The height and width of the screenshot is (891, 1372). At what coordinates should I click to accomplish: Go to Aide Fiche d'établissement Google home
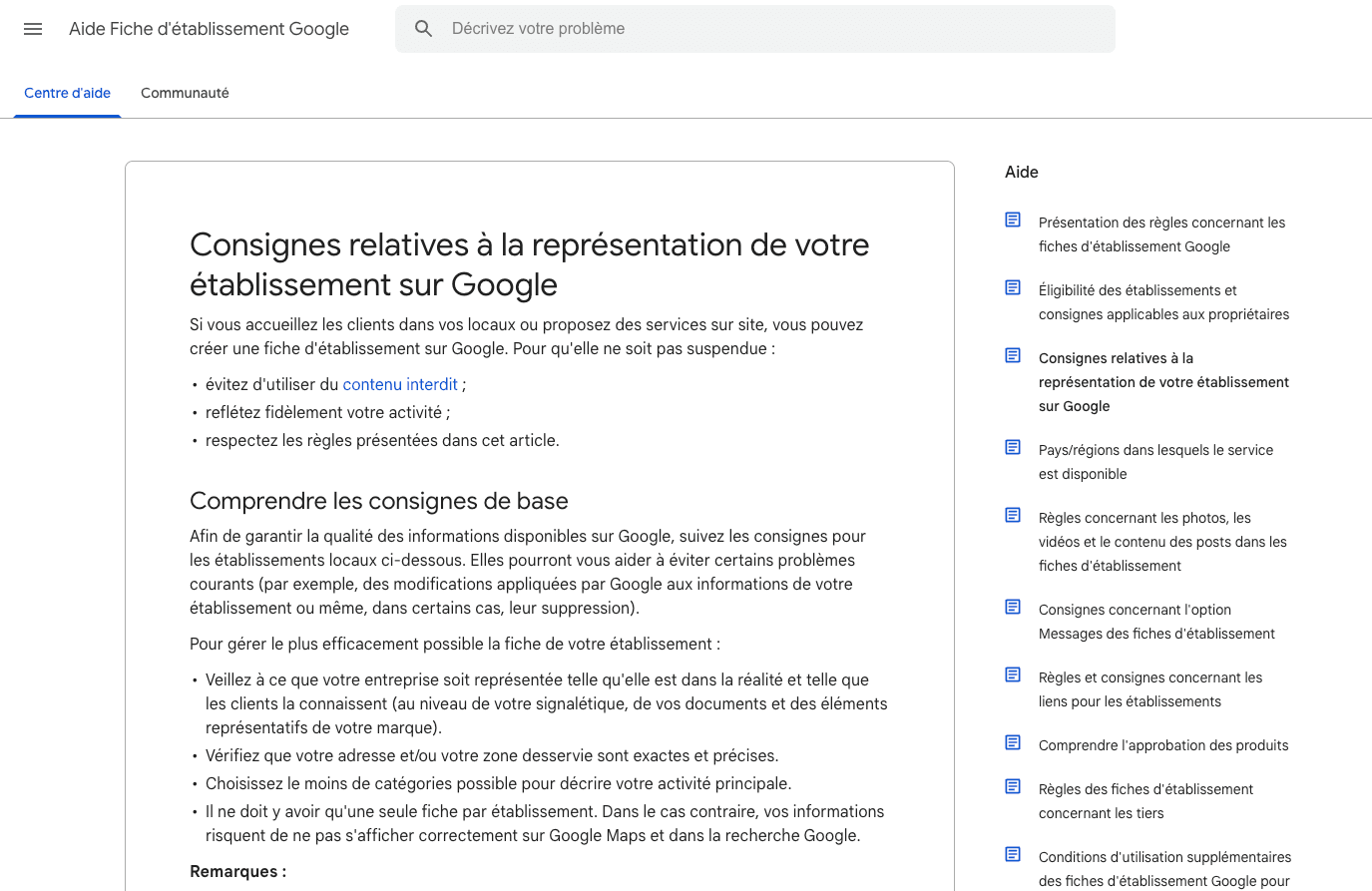tap(209, 29)
